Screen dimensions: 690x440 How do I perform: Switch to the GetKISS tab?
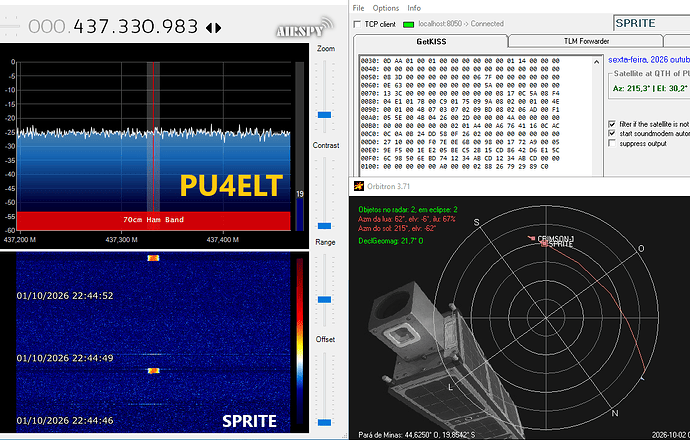[431, 41]
